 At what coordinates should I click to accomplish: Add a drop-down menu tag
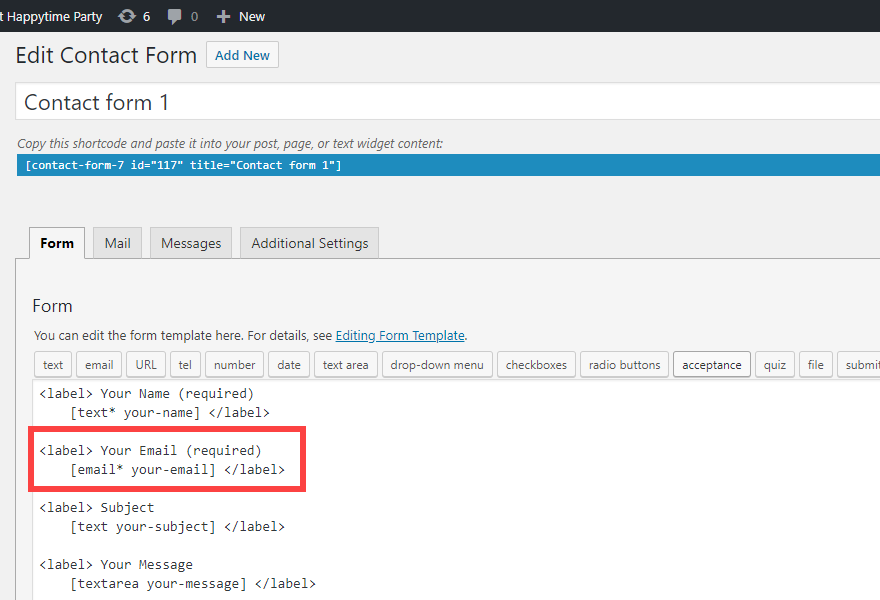pos(437,365)
